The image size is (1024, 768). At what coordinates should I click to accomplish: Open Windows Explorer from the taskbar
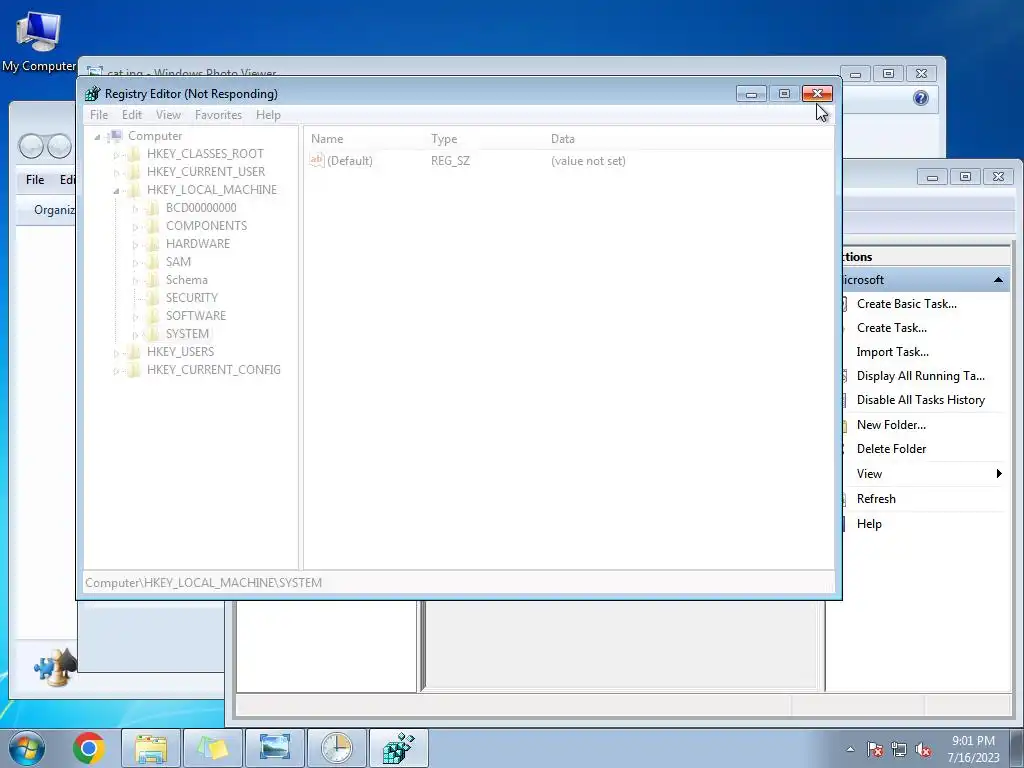point(151,748)
